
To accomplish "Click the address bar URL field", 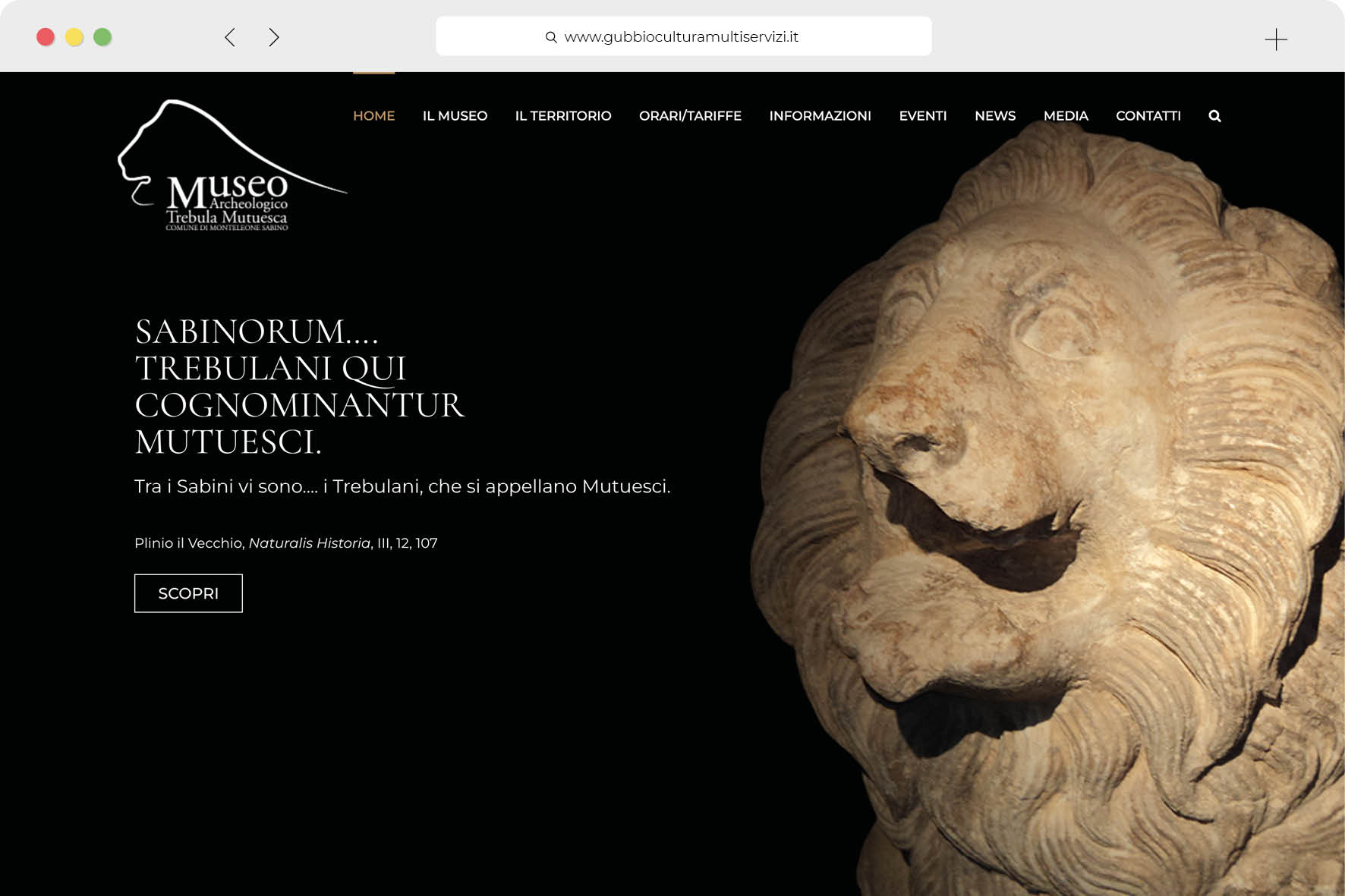I will coord(683,36).
